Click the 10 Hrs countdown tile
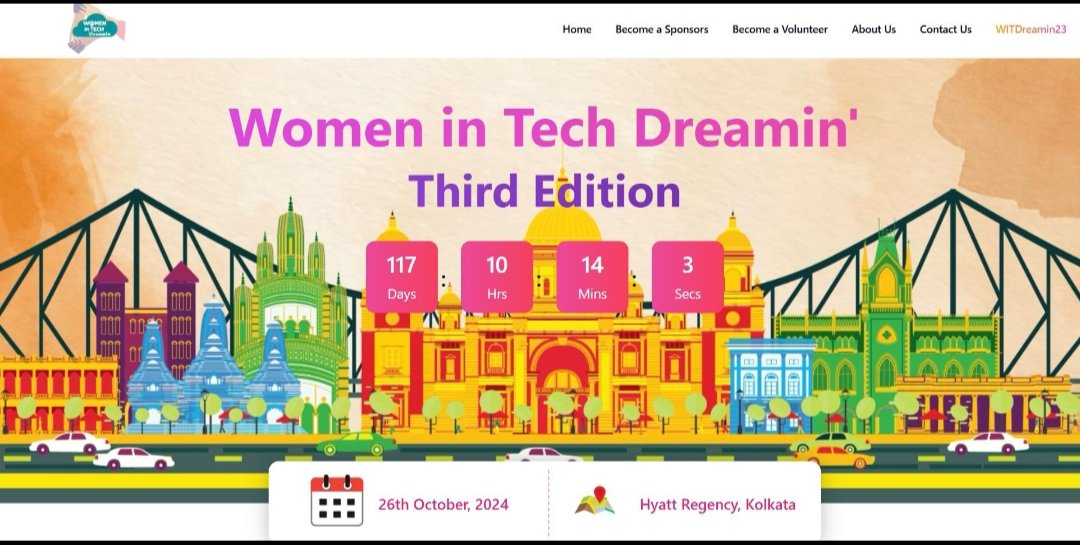Viewport: 1080px width, 545px height. point(497,277)
